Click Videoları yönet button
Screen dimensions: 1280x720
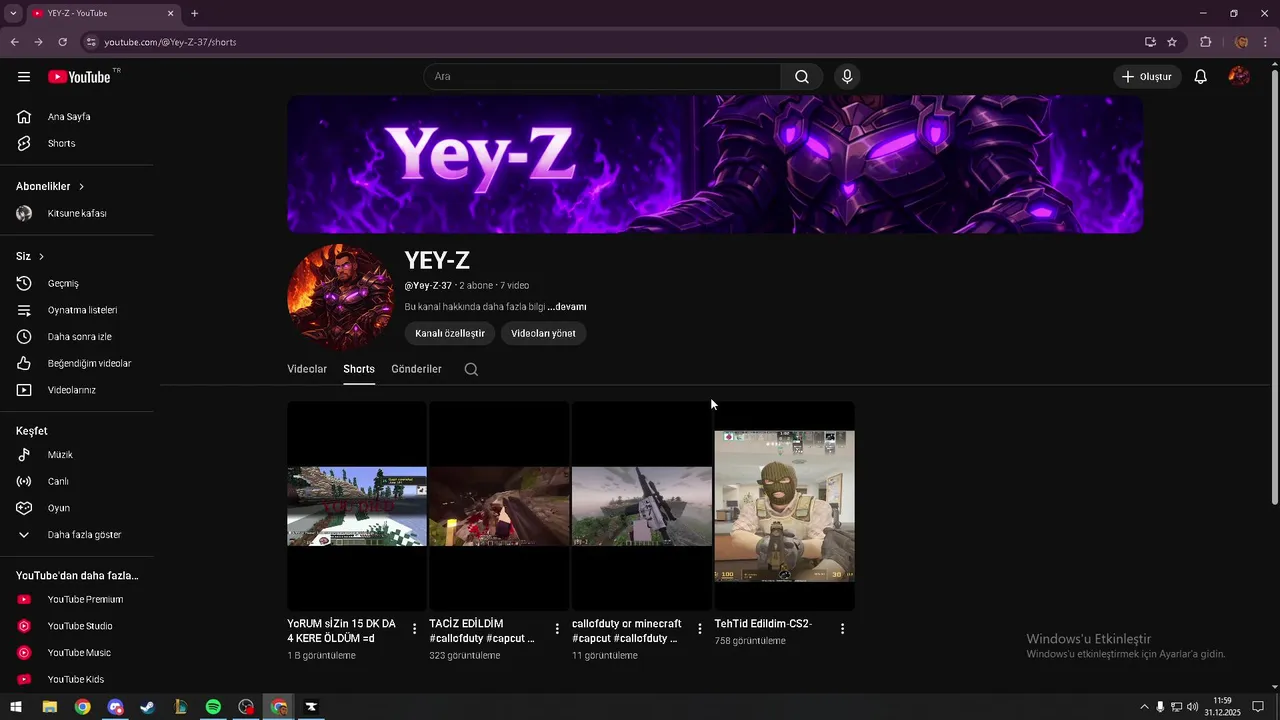543,333
